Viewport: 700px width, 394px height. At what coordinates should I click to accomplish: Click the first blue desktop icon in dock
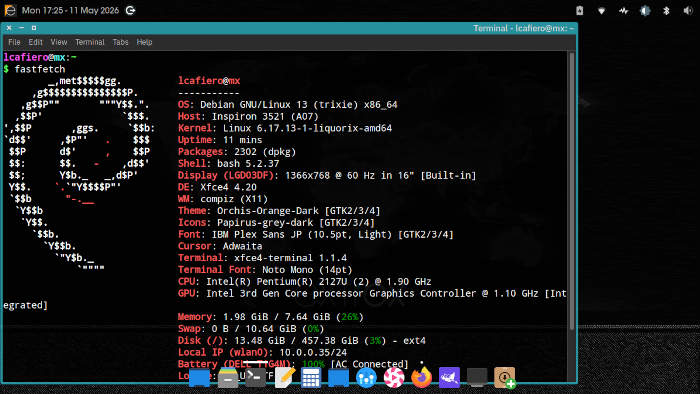coord(200,378)
